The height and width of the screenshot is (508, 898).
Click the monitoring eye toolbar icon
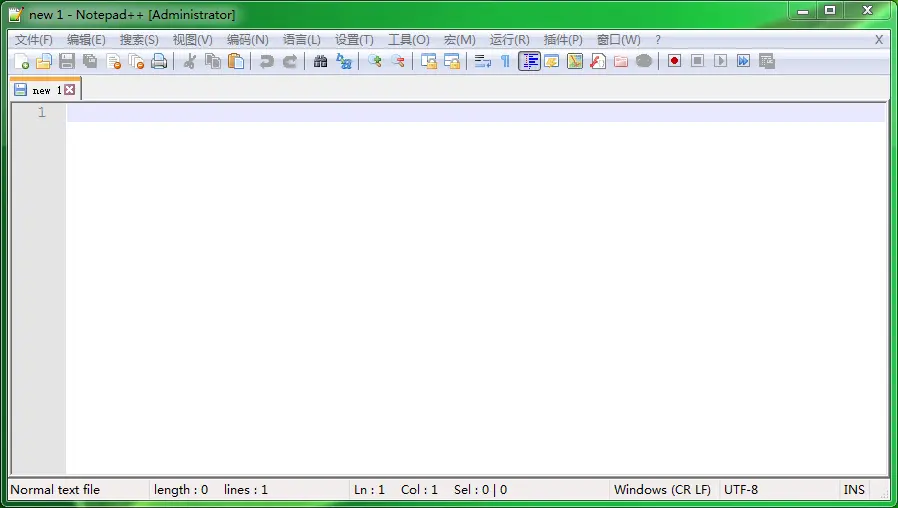click(x=644, y=61)
